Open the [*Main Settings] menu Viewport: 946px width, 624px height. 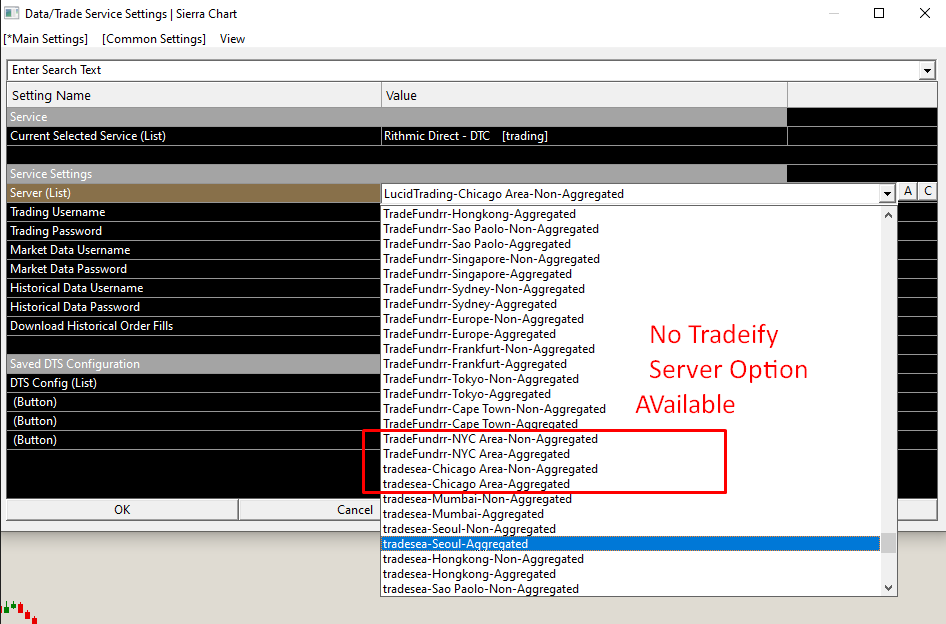46,39
